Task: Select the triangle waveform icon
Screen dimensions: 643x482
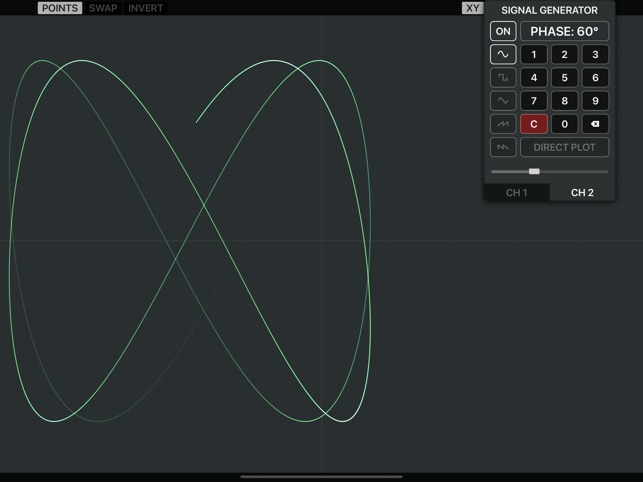Action: [503, 101]
